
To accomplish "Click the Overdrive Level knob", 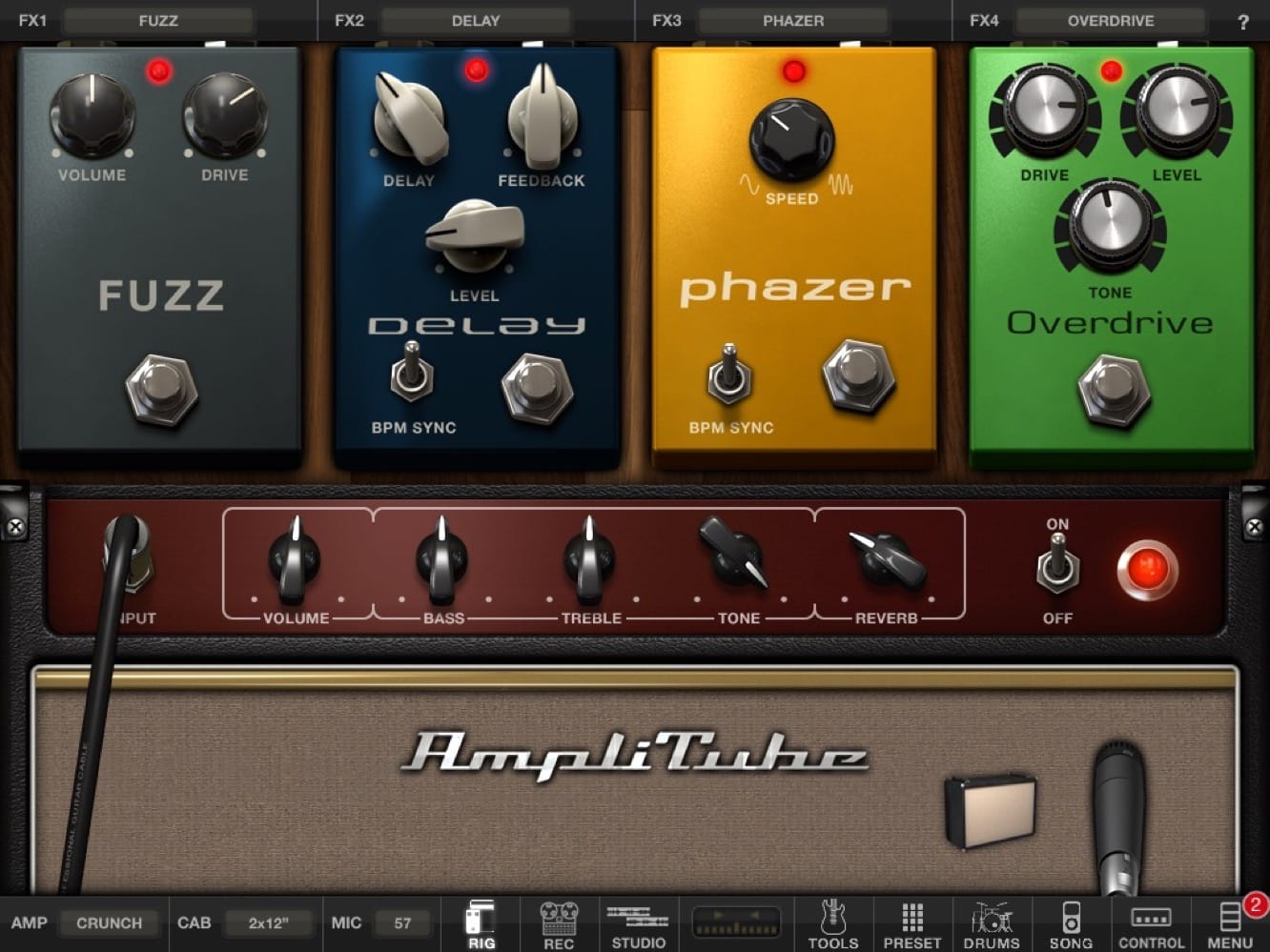I will 1176,112.
